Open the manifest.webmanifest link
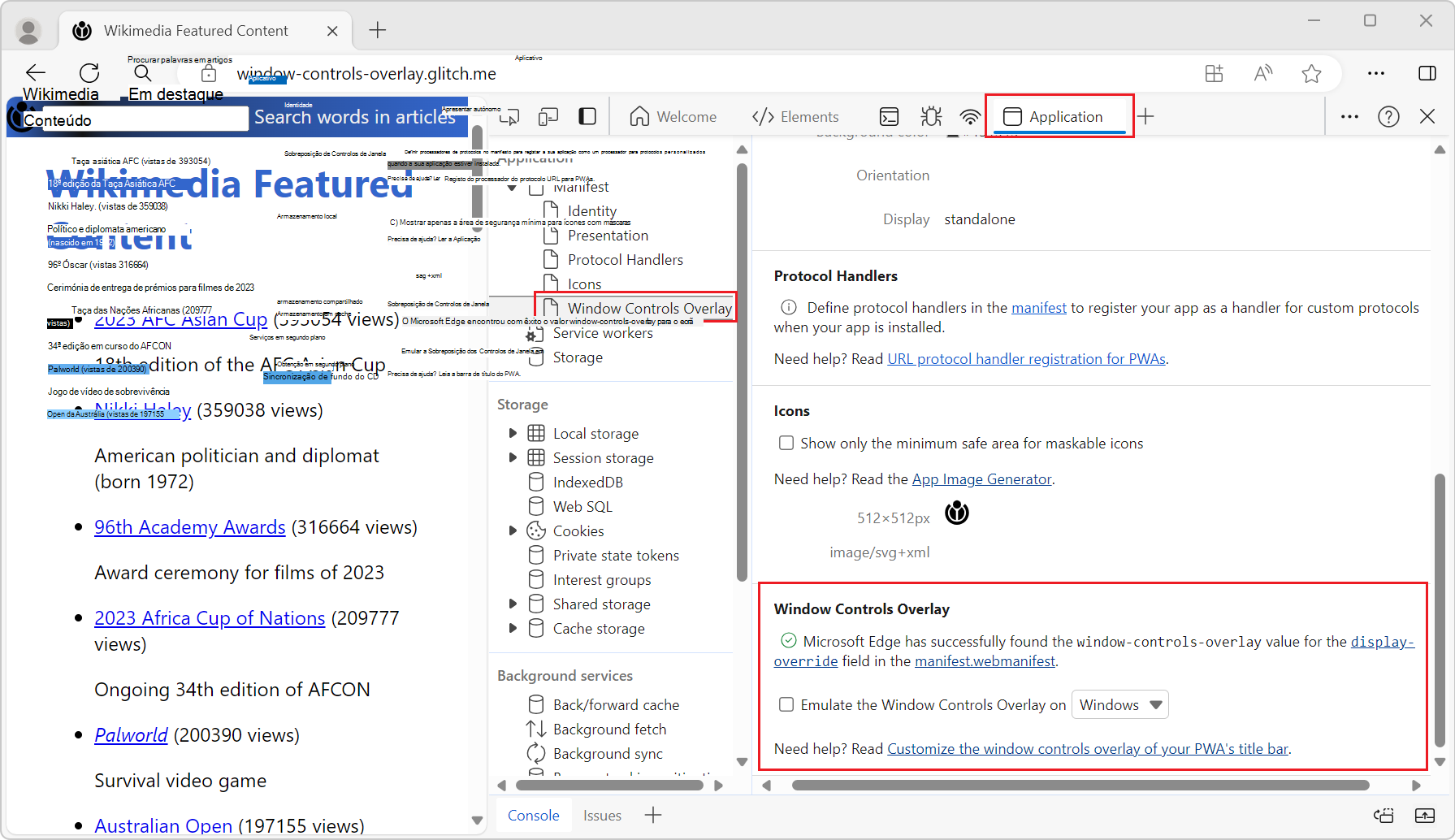Viewport: 1455px width, 840px height. [985, 660]
